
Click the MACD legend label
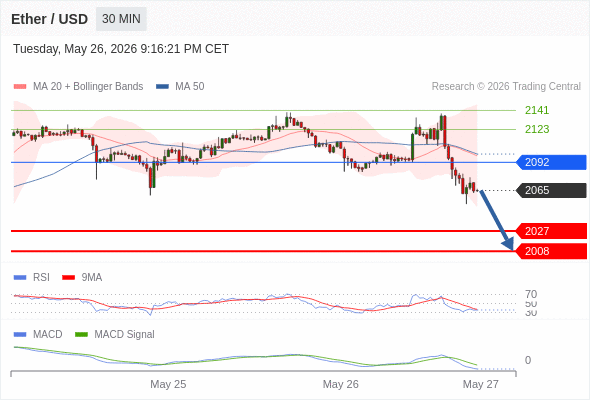[47, 335]
